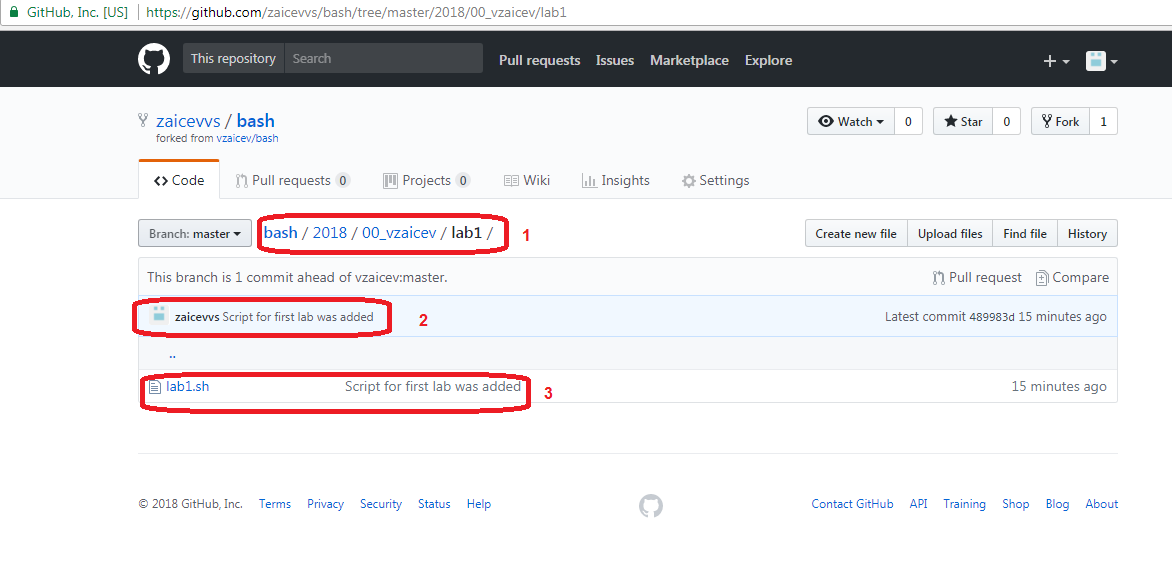Open the user avatar profile menu
1172x585 pixels.
tap(1102, 61)
